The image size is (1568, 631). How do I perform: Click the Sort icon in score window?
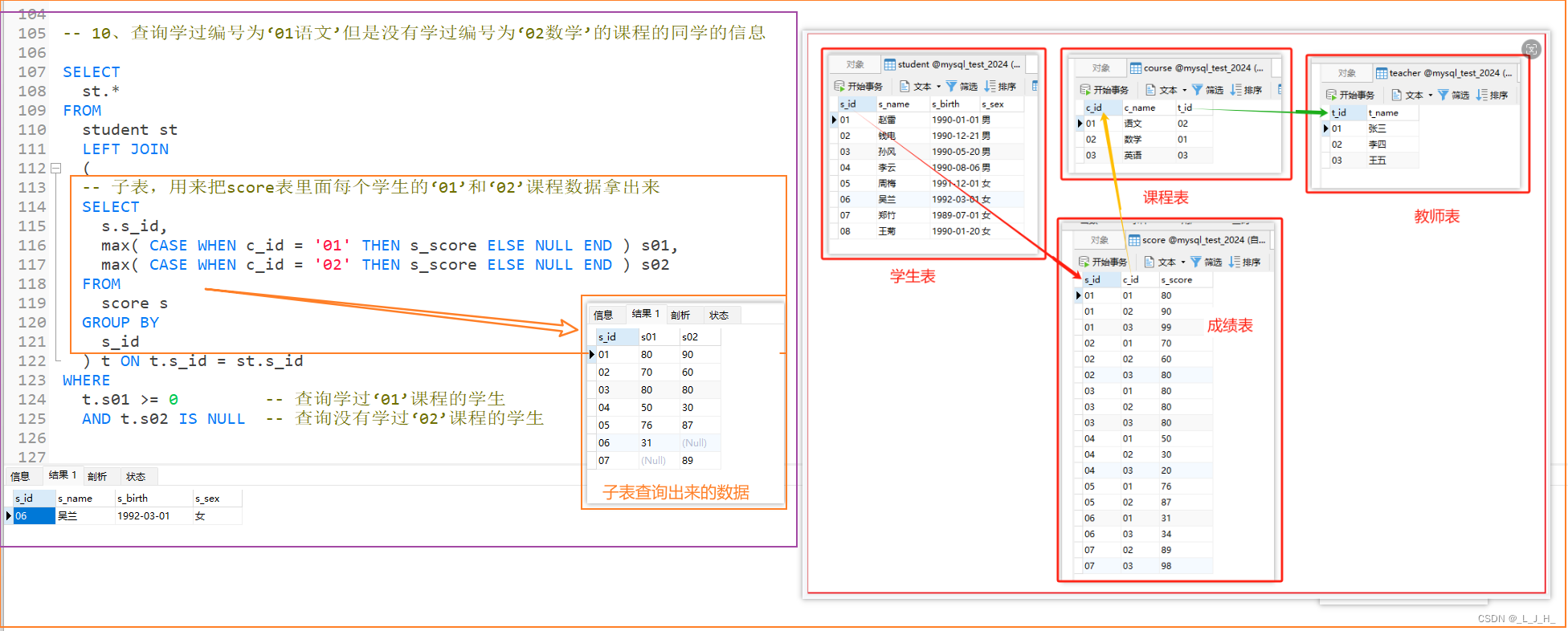coord(1234,262)
